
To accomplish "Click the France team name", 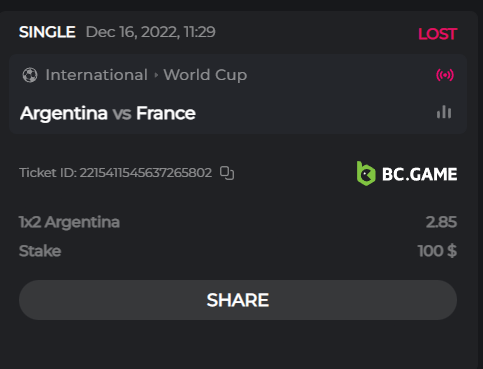I will pos(166,113).
